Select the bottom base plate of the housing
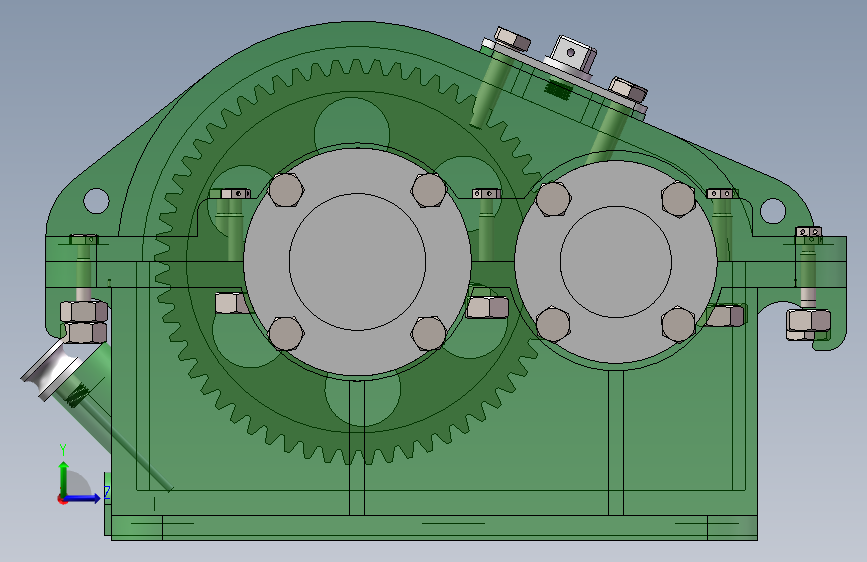This screenshot has height=562, width=867. (434, 528)
